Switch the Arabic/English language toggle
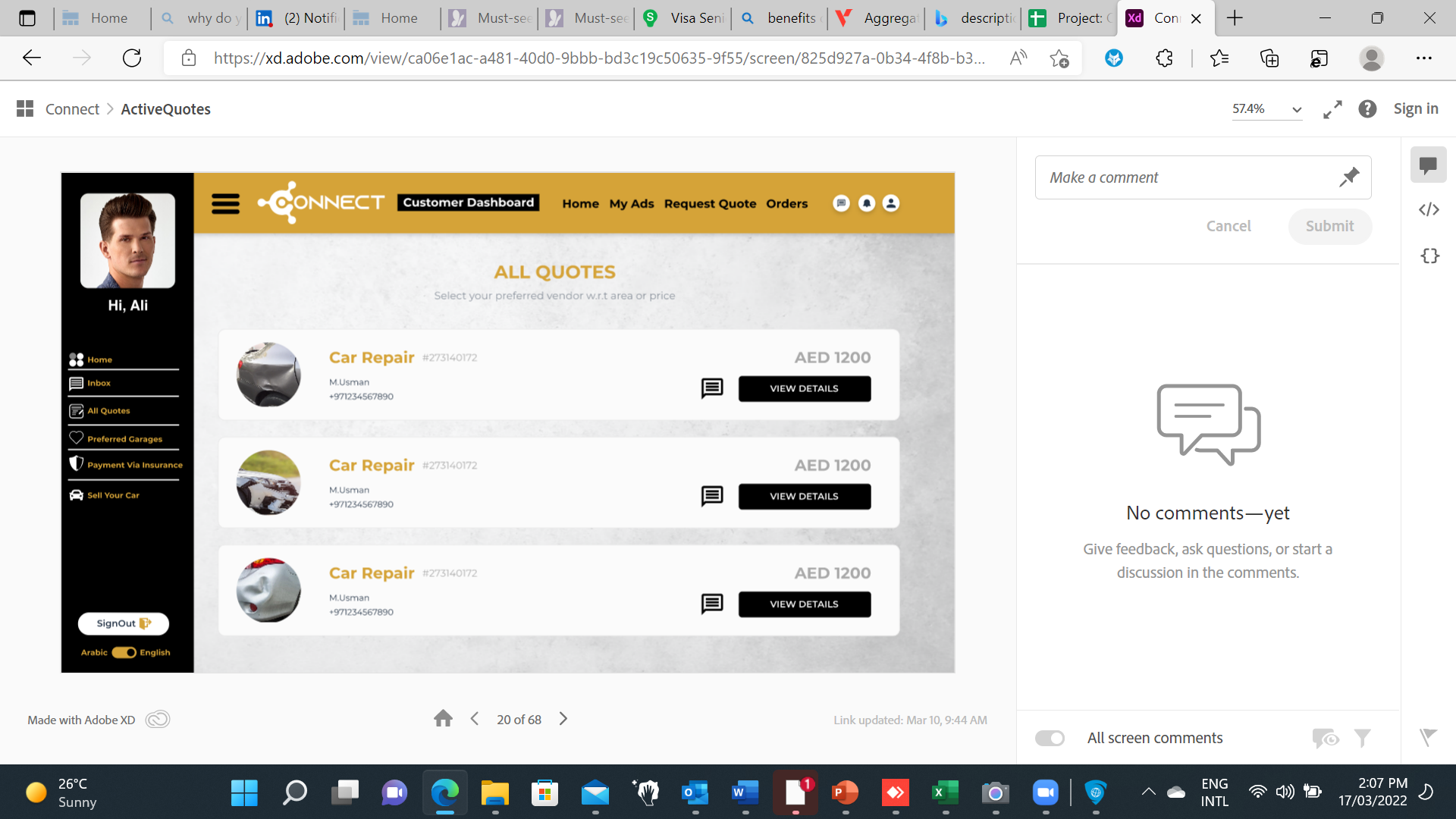The width and height of the screenshot is (1456, 819). click(124, 652)
